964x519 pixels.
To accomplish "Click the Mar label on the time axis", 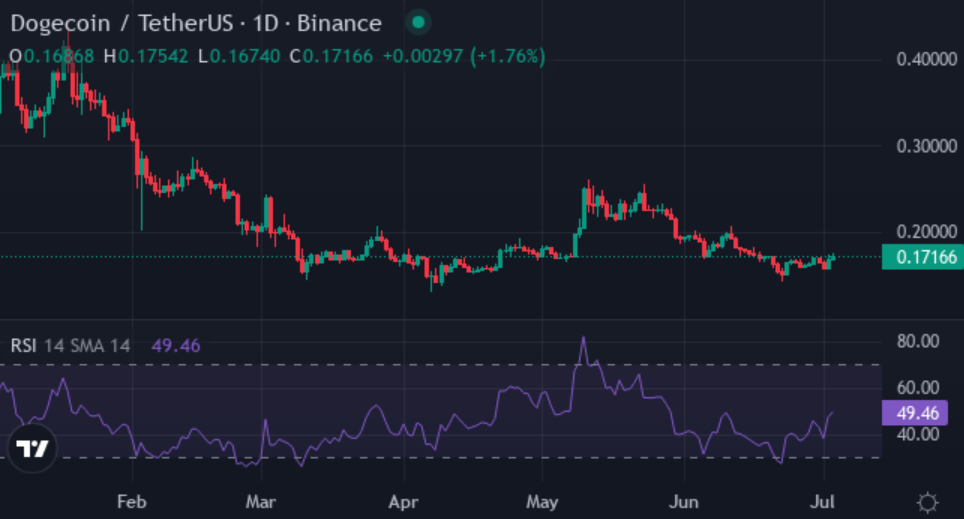I will click(x=261, y=500).
